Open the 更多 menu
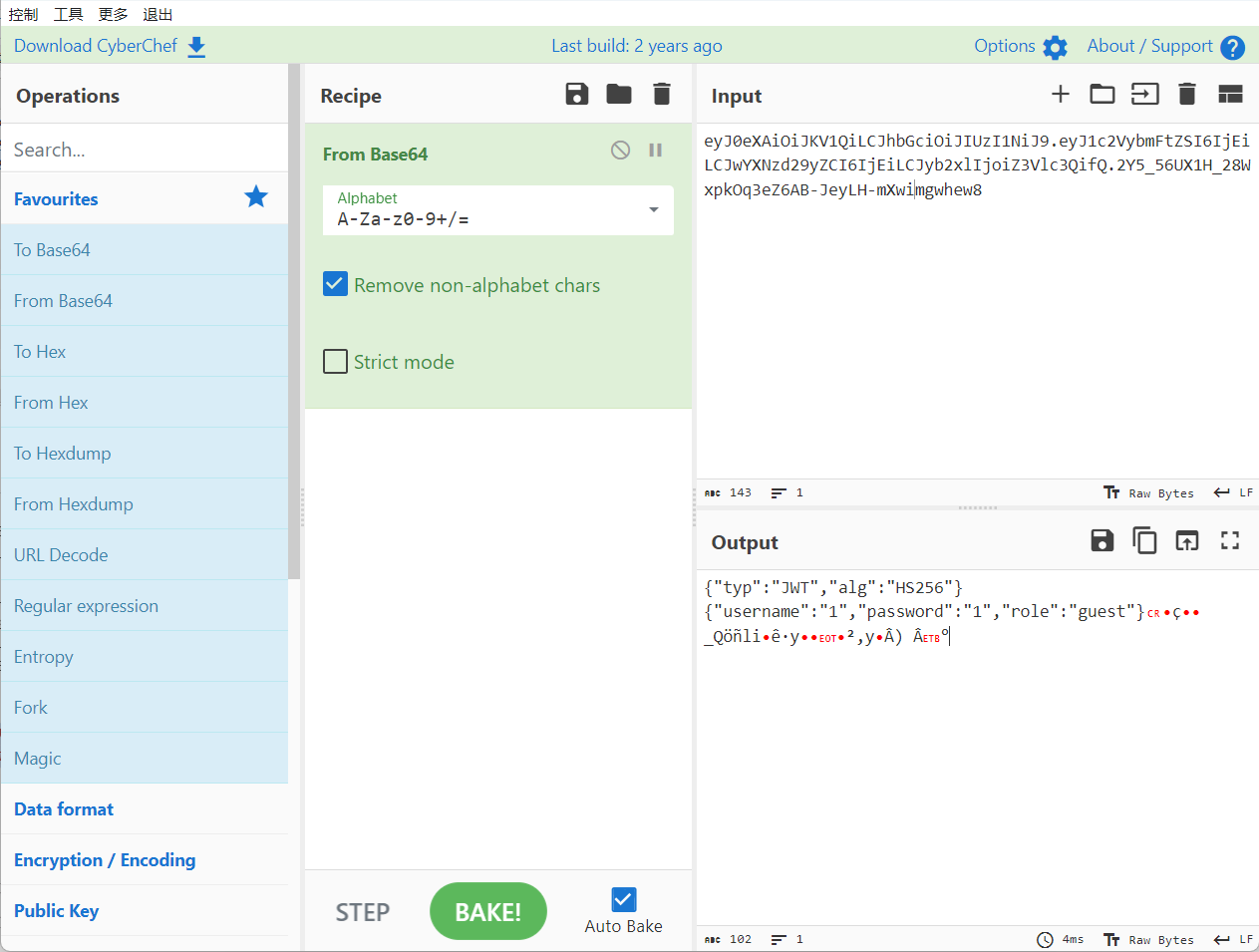The image size is (1259, 952). 113,14
